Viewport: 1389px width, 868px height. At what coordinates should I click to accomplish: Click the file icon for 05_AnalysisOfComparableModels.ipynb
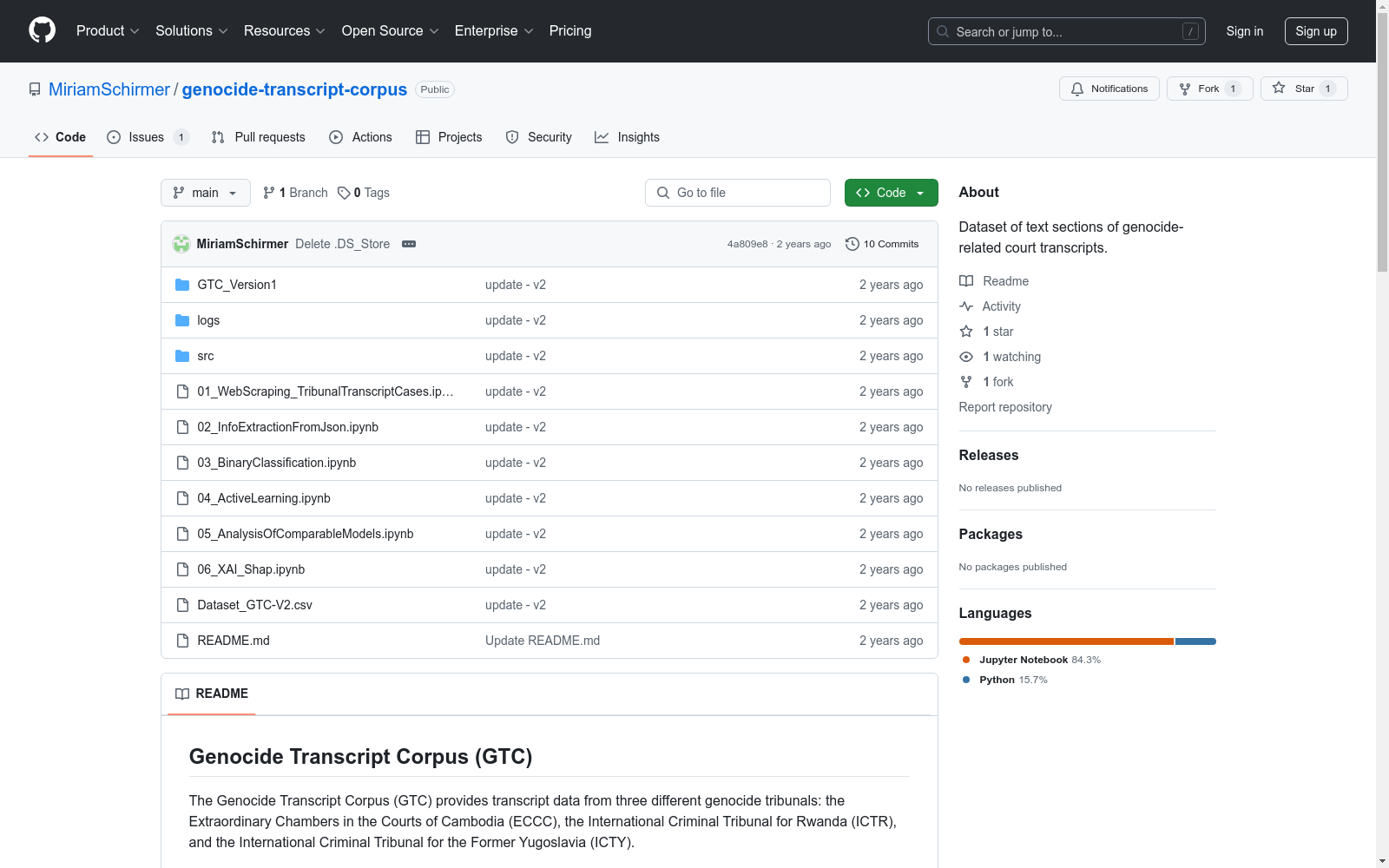tap(182, 534)
